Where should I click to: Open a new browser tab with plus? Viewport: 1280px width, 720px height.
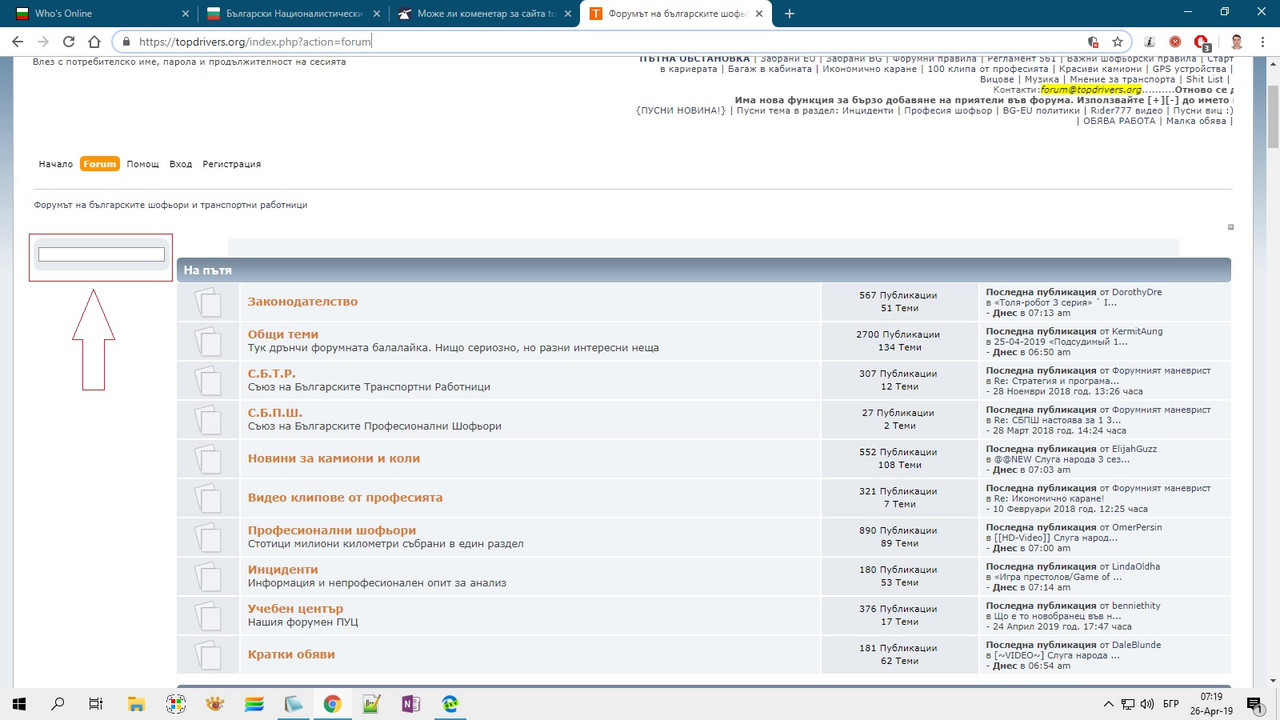tap(789, 13)
